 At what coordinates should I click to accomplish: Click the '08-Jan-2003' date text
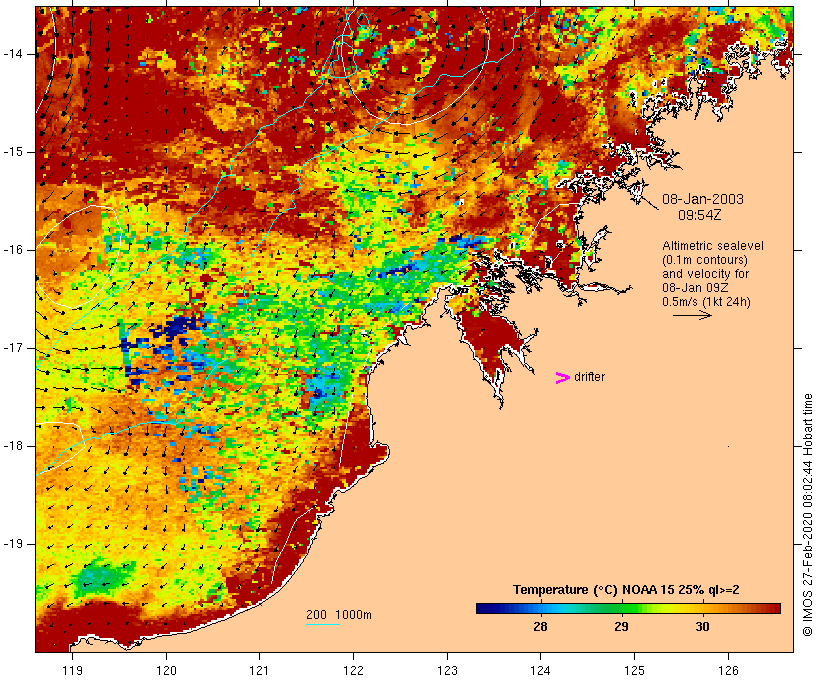coord(703,199)
